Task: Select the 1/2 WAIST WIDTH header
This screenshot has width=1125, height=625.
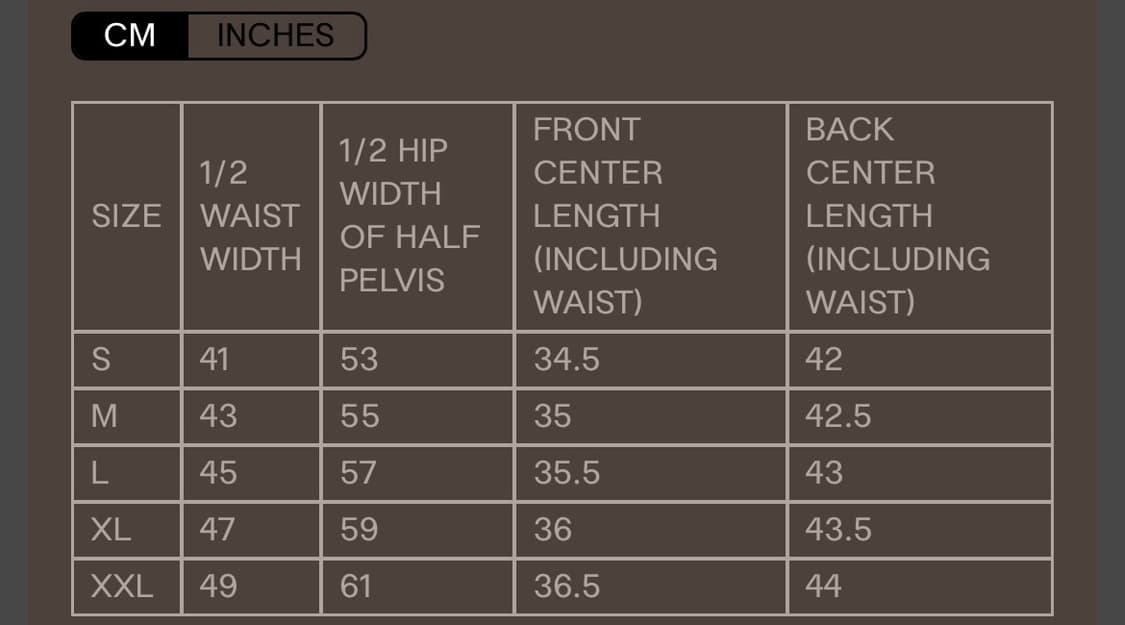Action: click(250, 214)
